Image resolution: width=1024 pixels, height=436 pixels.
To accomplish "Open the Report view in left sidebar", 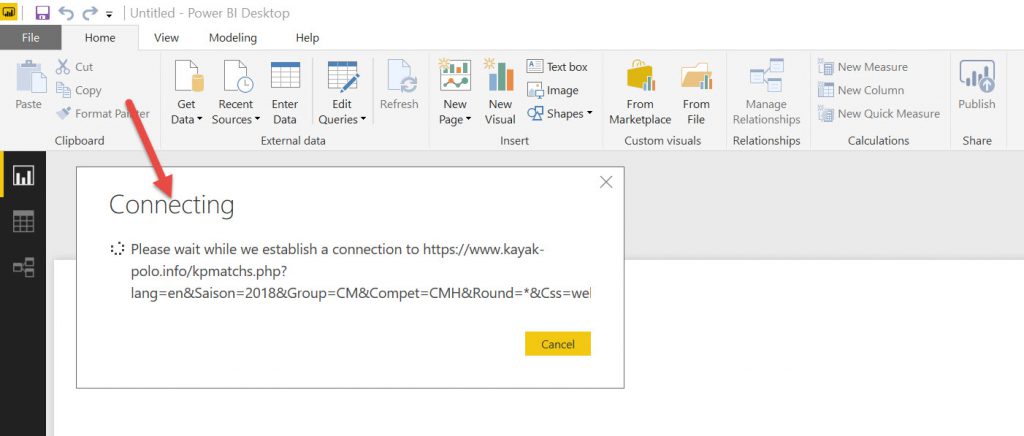I will point(23,176).
